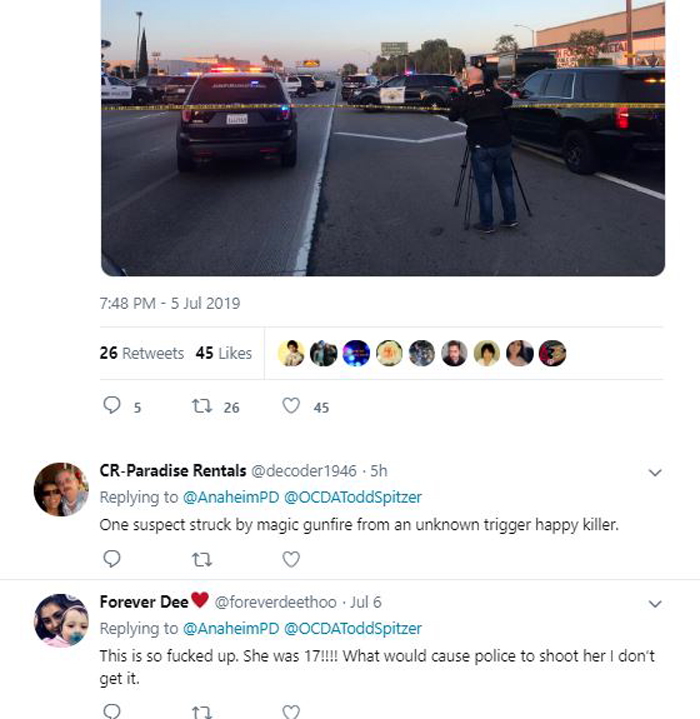Open Forever Dee's profile avatar
Viewport: 700px width, 719px height.
(61, 620)
